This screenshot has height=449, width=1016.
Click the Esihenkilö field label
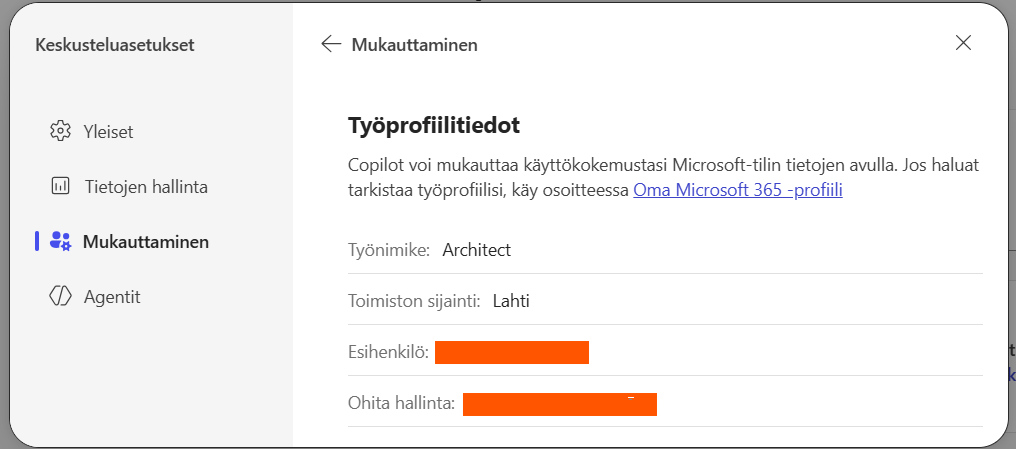click(x=388, y=352)
